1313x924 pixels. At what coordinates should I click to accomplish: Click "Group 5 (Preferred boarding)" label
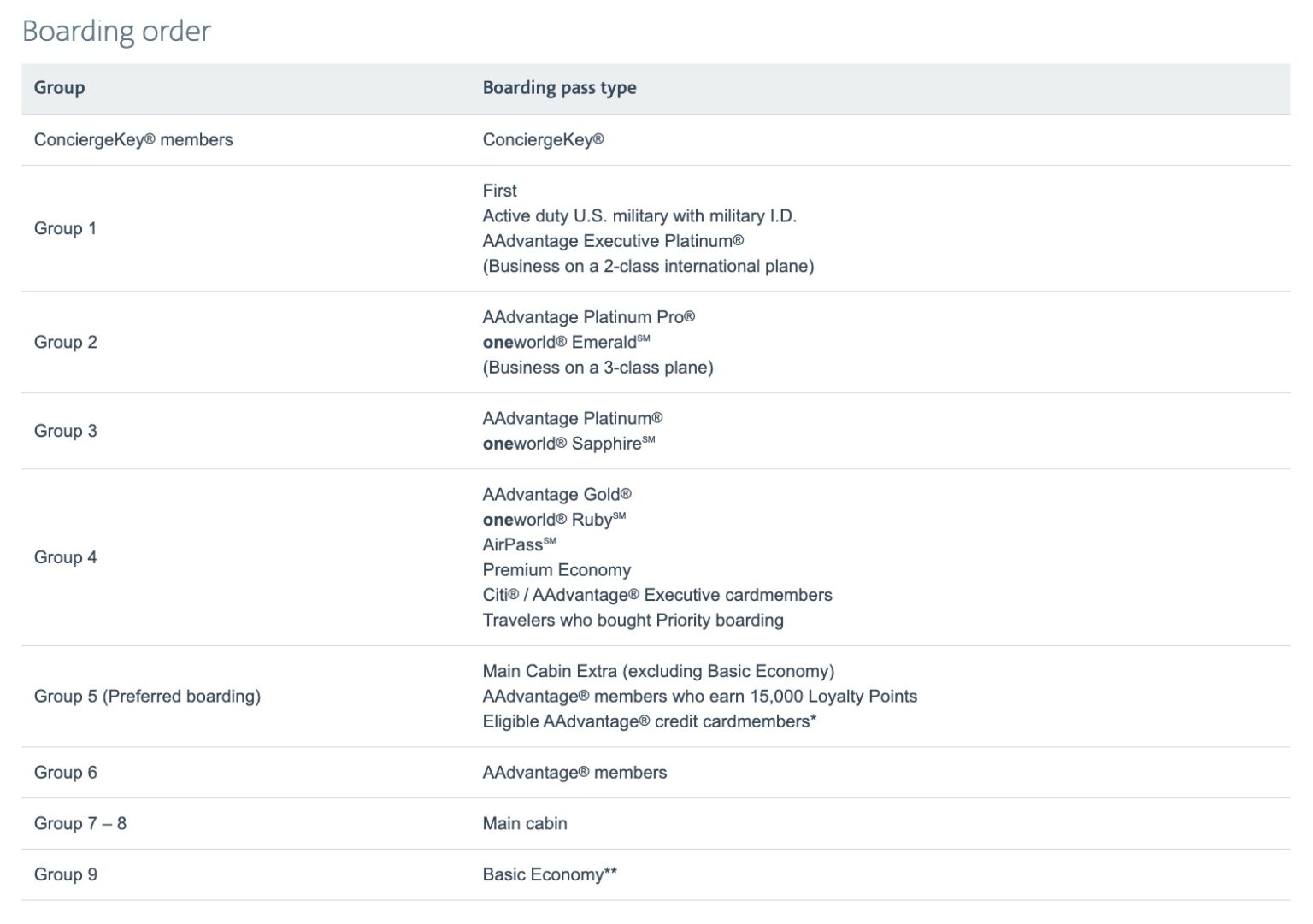tap(147, 697)
